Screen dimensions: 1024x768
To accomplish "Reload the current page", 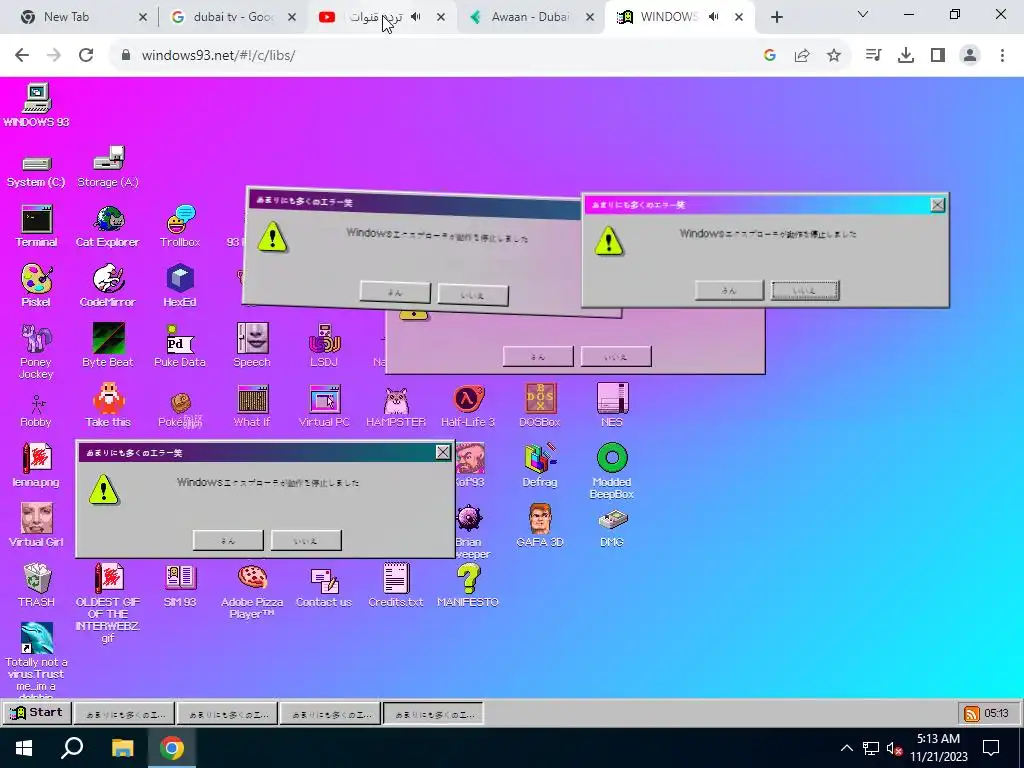I will coord(86,56).
